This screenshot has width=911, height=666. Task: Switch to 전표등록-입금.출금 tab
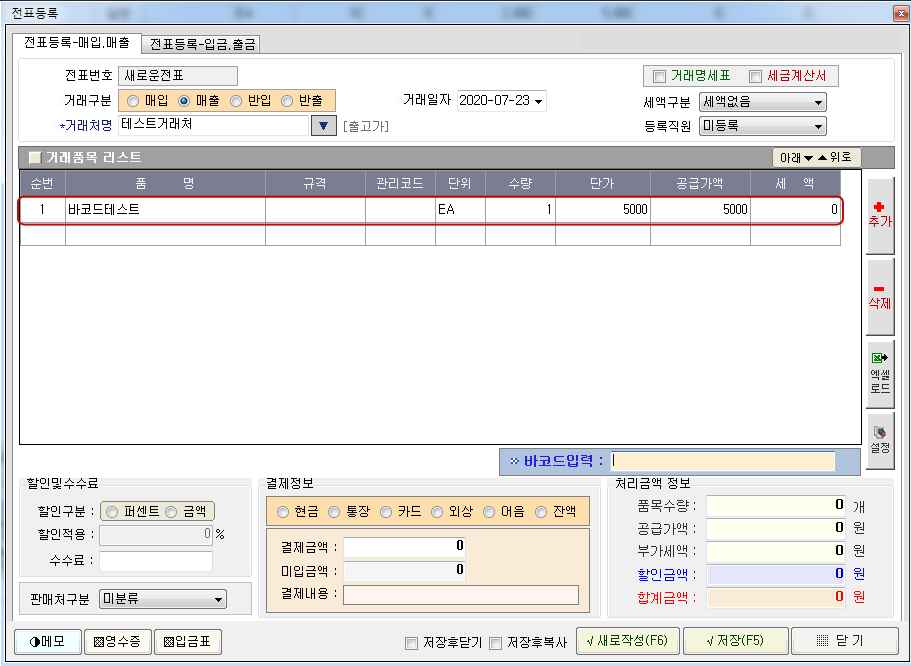(x=202, y=44)
